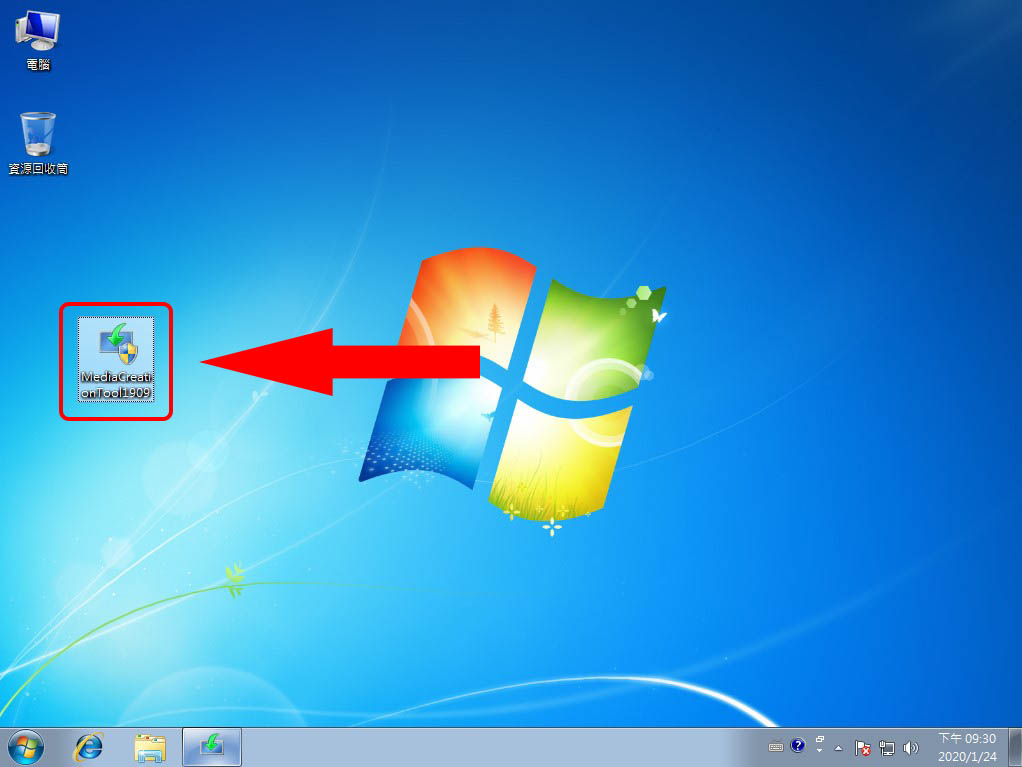The height and width of the screenshot is (767, 1022).
Task: Open the blue help question mark icon
Action: pos(797,745)
